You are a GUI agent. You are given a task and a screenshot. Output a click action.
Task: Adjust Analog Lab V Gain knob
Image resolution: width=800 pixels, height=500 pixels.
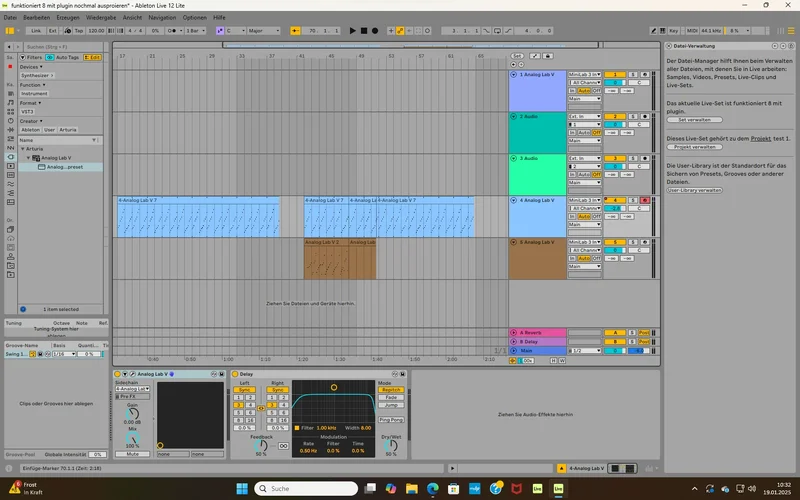tap(132, 414)
